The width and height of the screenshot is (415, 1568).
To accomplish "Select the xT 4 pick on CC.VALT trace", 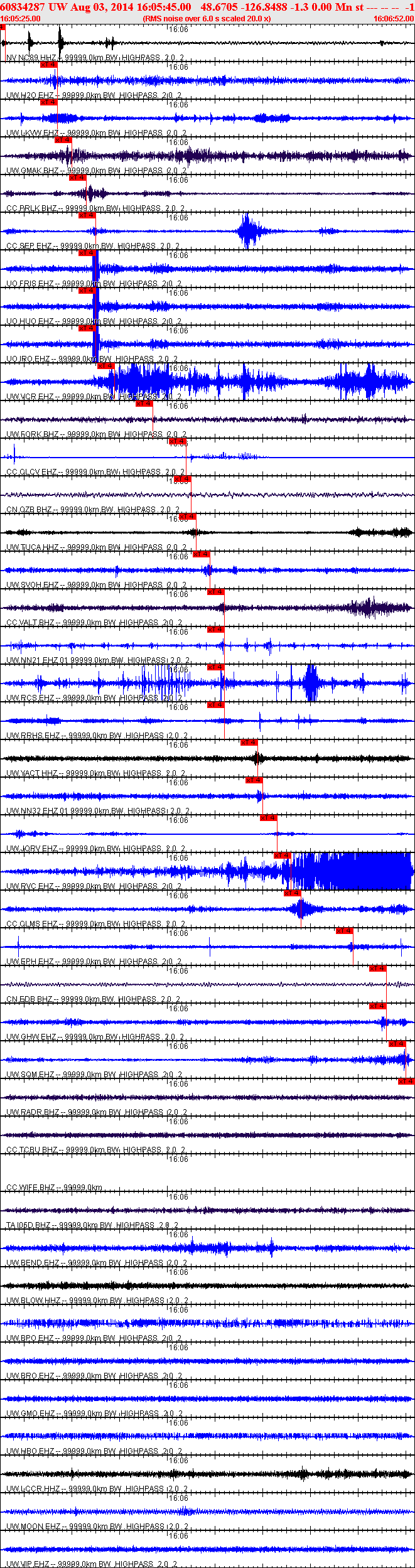I will pos(215,592).
